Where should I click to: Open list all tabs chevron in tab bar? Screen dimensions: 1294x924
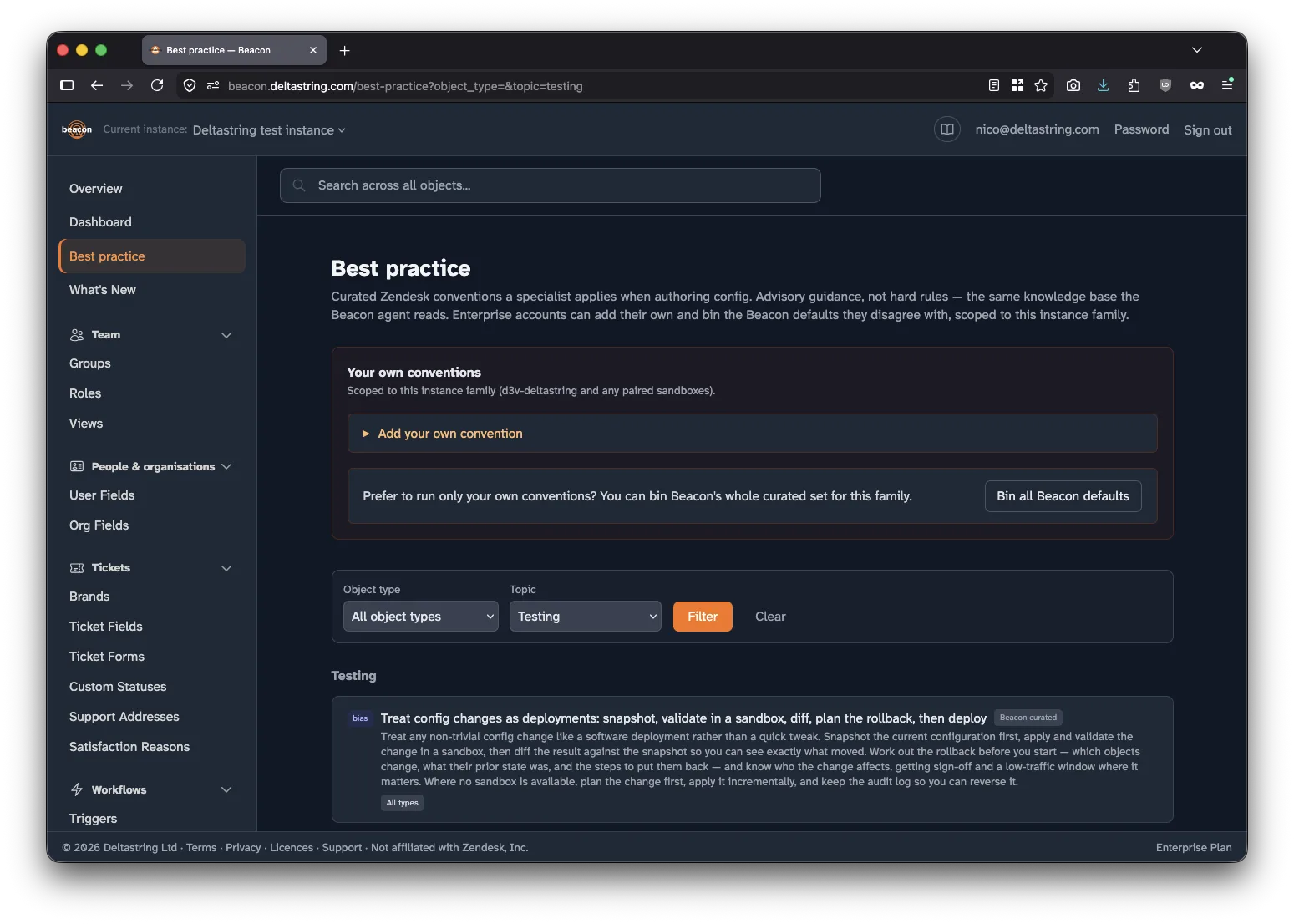(1197, 50)
